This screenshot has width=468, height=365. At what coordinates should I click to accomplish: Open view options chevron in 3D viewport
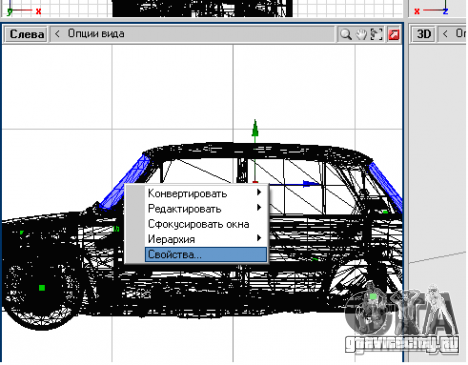click(x=445, y=34)
